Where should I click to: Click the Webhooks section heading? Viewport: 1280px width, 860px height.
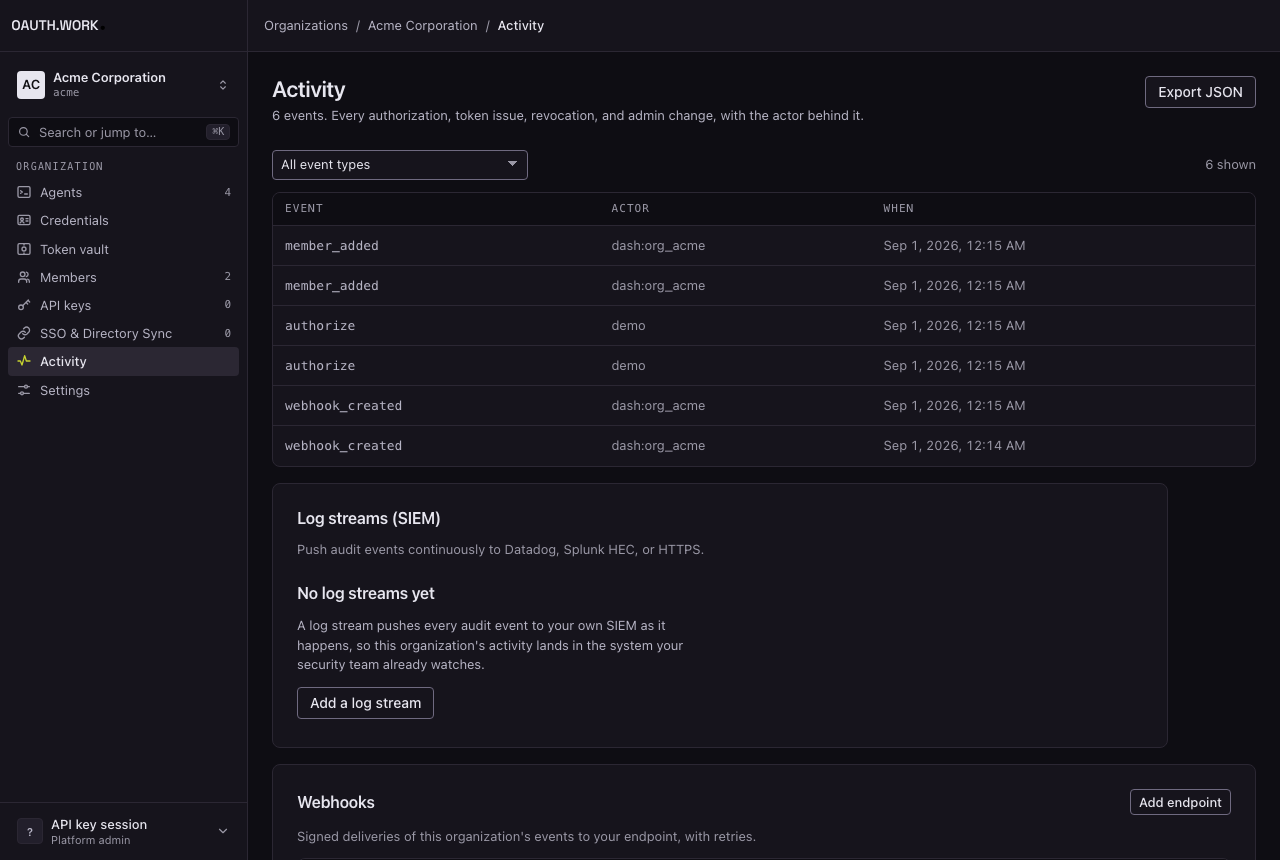tap(336, 802)
